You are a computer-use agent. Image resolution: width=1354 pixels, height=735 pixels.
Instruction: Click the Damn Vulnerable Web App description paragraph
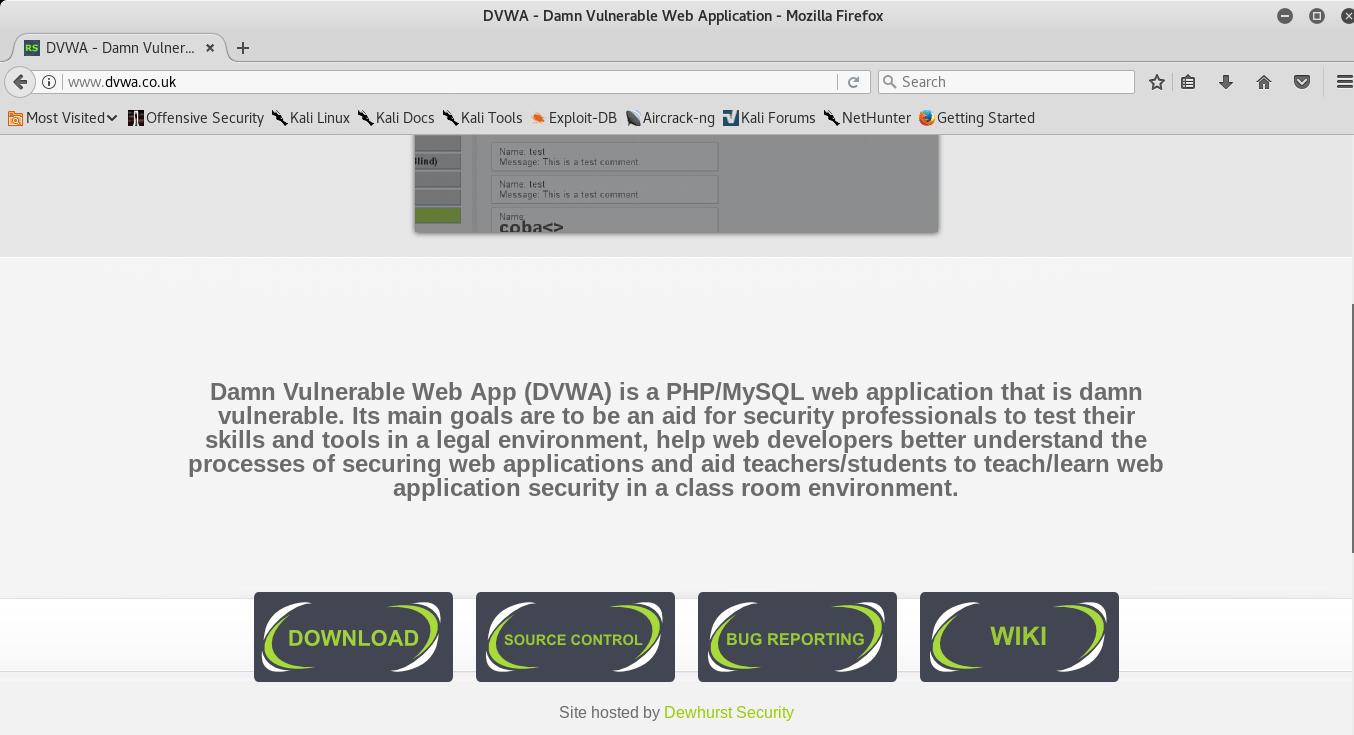[676, 440]
